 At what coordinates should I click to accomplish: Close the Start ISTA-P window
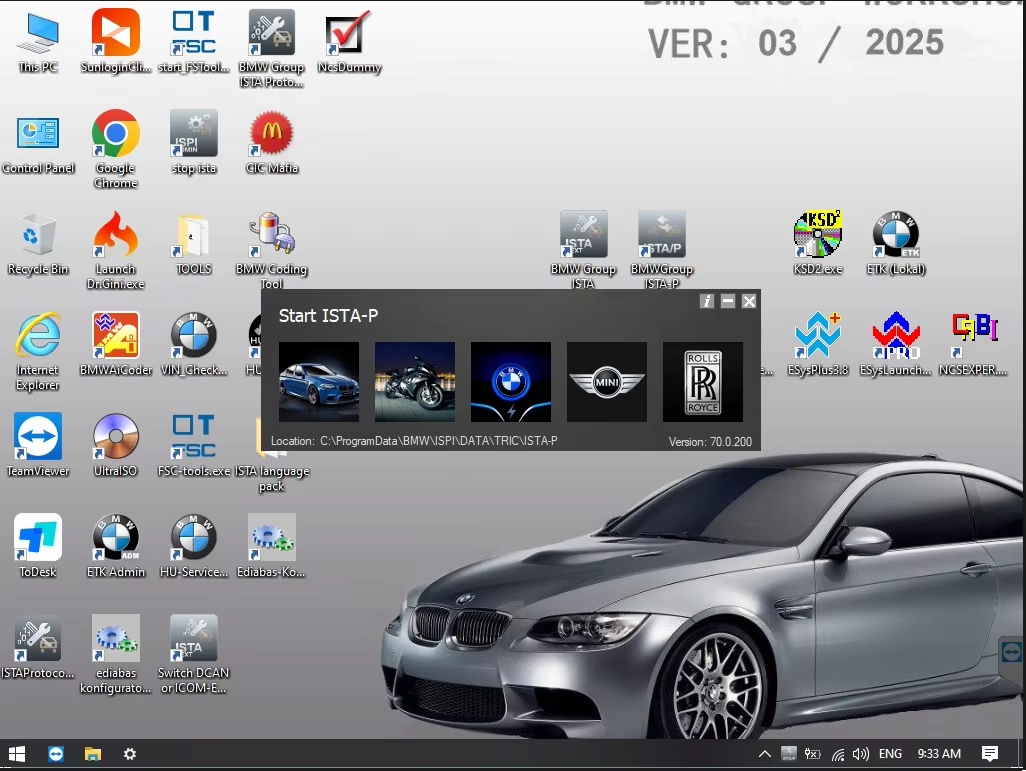[x=749, y=301]
